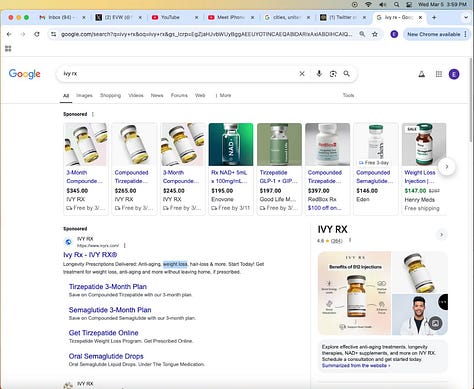474x389 pixels.
Task: Start voice search with microphone icon
Action: pos(319,74)
